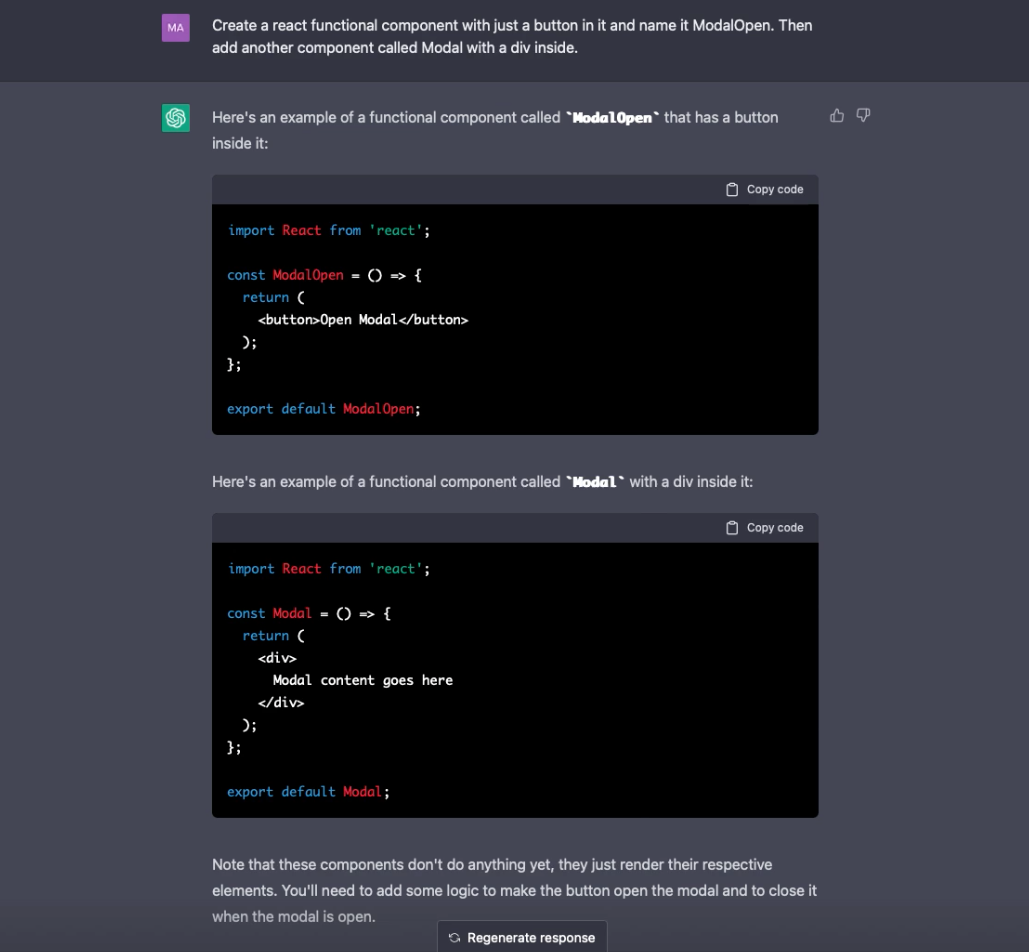This screenshot has height=952, width=1029.
Task: Click inside the second code block
Action: coord(514,680)
